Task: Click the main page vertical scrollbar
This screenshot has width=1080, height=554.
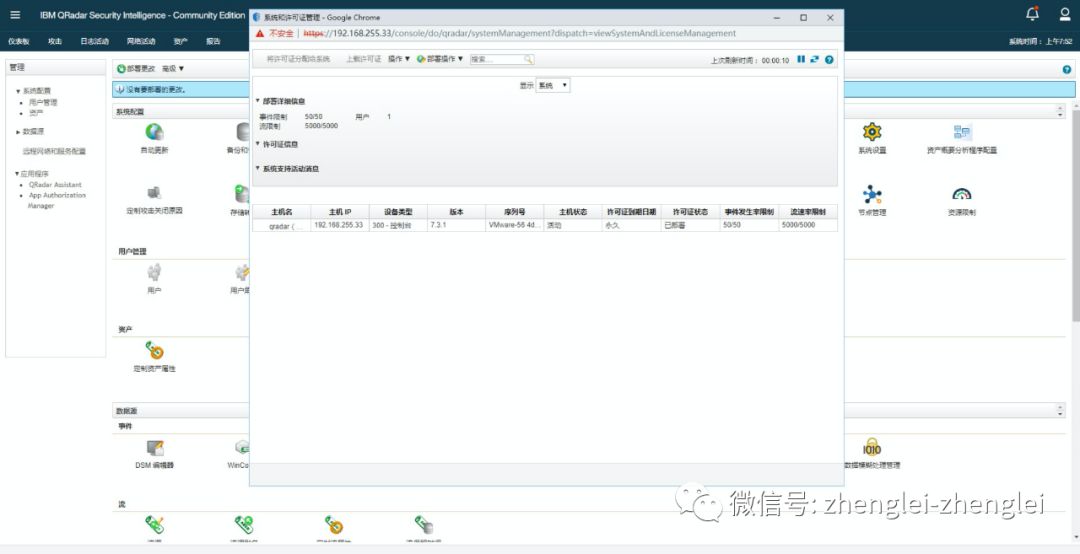Action: pyautogui.click(x=1075, y=214)
